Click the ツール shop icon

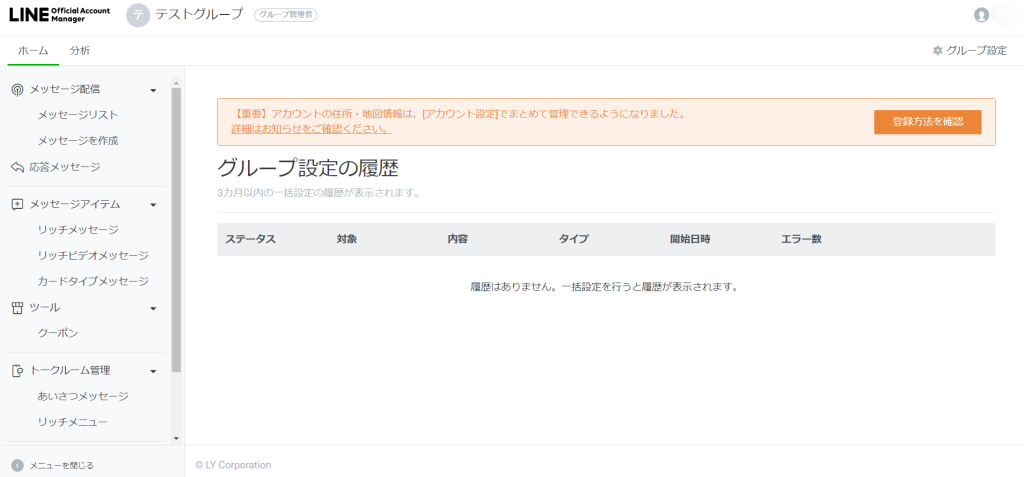(17, 307)
